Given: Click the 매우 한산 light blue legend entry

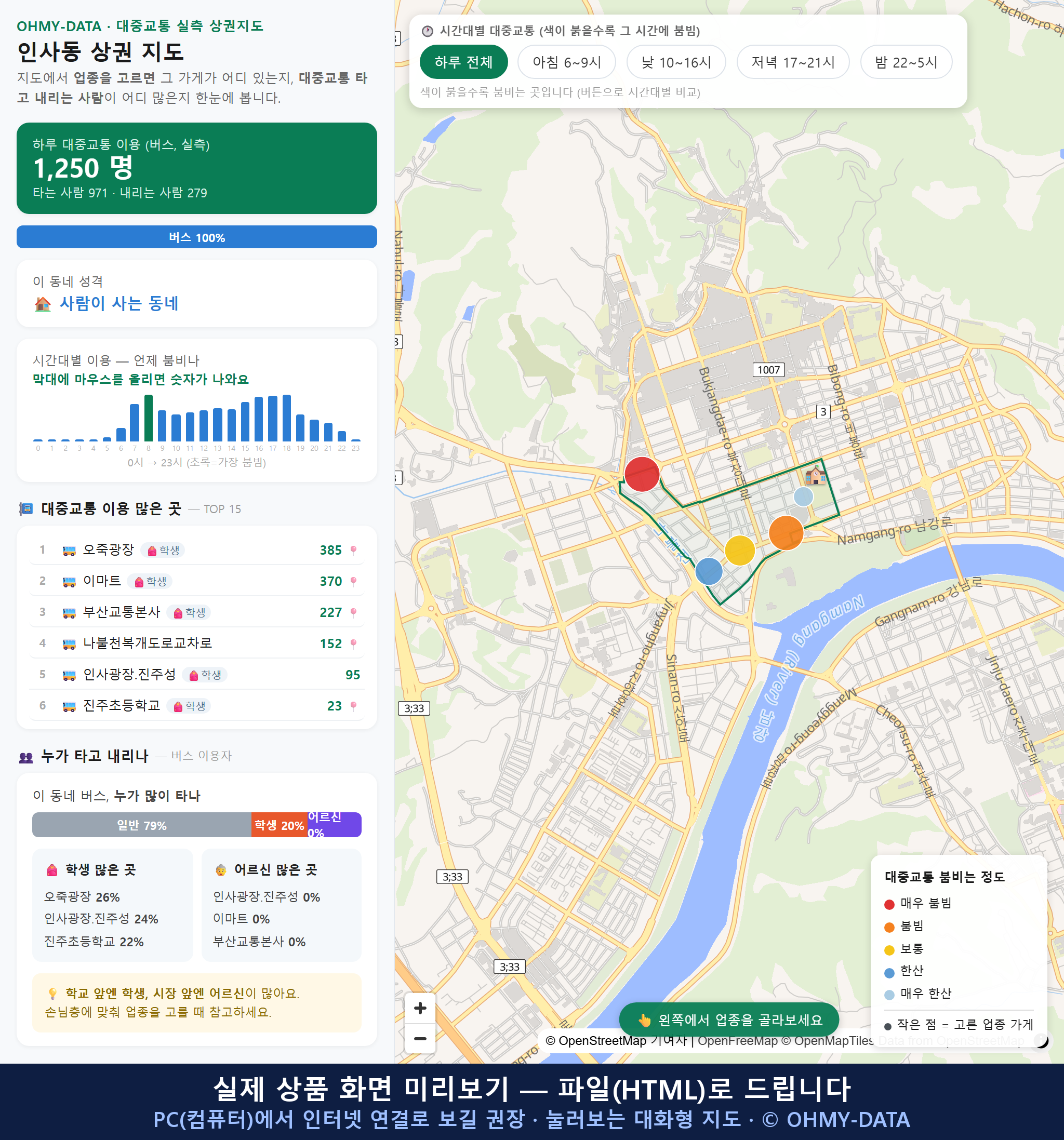Looking at the screenshot, I should pos(917,994).
